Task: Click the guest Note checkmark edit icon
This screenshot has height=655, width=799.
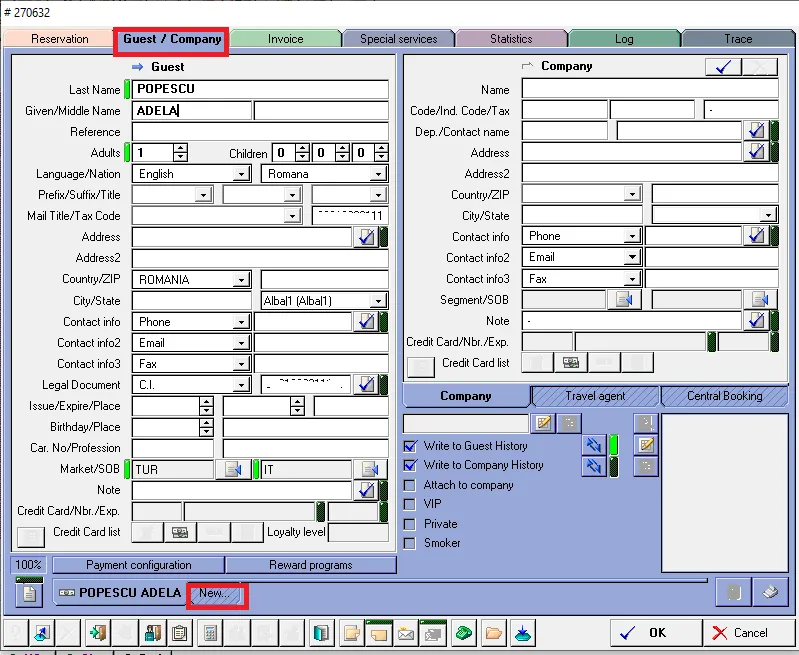Action: tap(366, 490)
